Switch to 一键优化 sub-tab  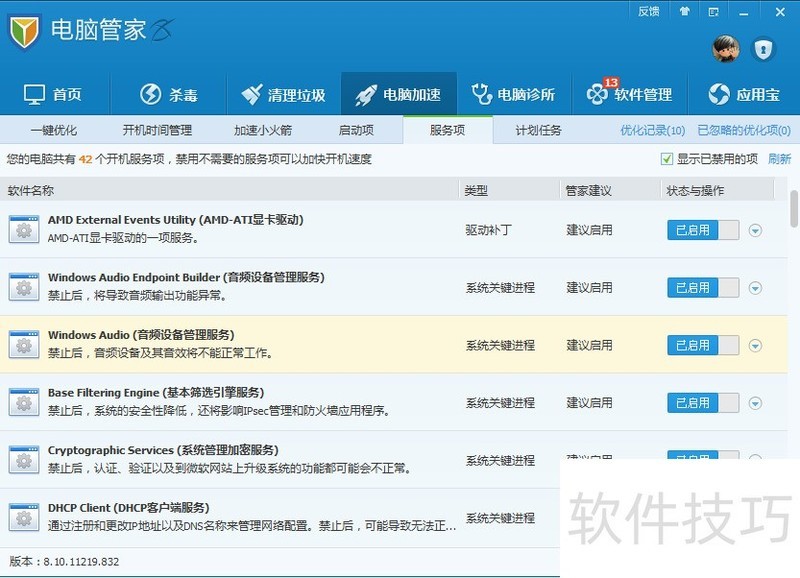tap(54, 131)
